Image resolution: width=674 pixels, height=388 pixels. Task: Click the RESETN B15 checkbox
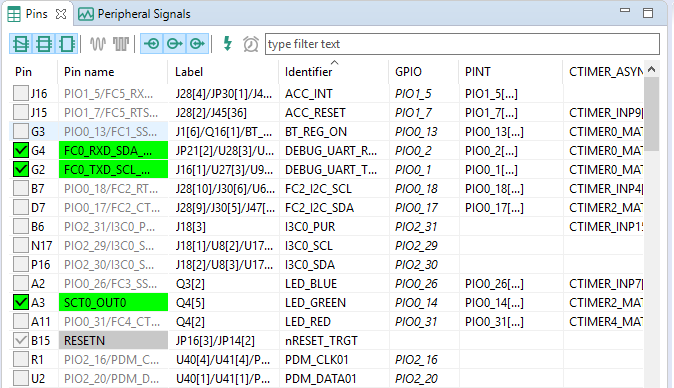coord(21,340)
